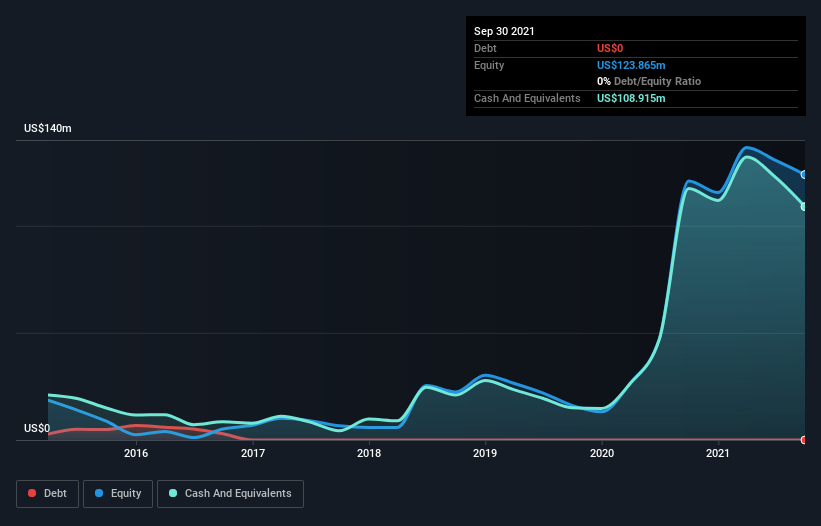Image resolution: width=821 pixels, height=526 pixels.
Task: Click the Equity value US$123.865m
Action: (x=631, y=65)
